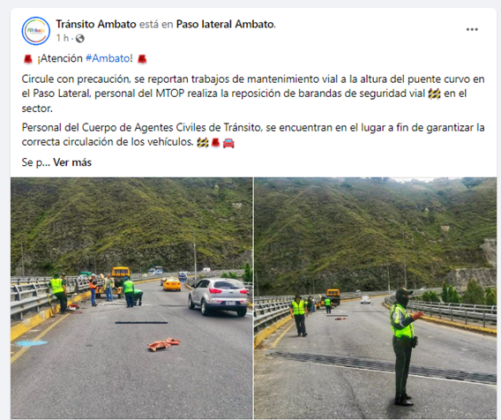Viewport: 501px width, 420px height.
Task: Click the red car emoji
Action: pyautogui.click(x=228, y=143)
